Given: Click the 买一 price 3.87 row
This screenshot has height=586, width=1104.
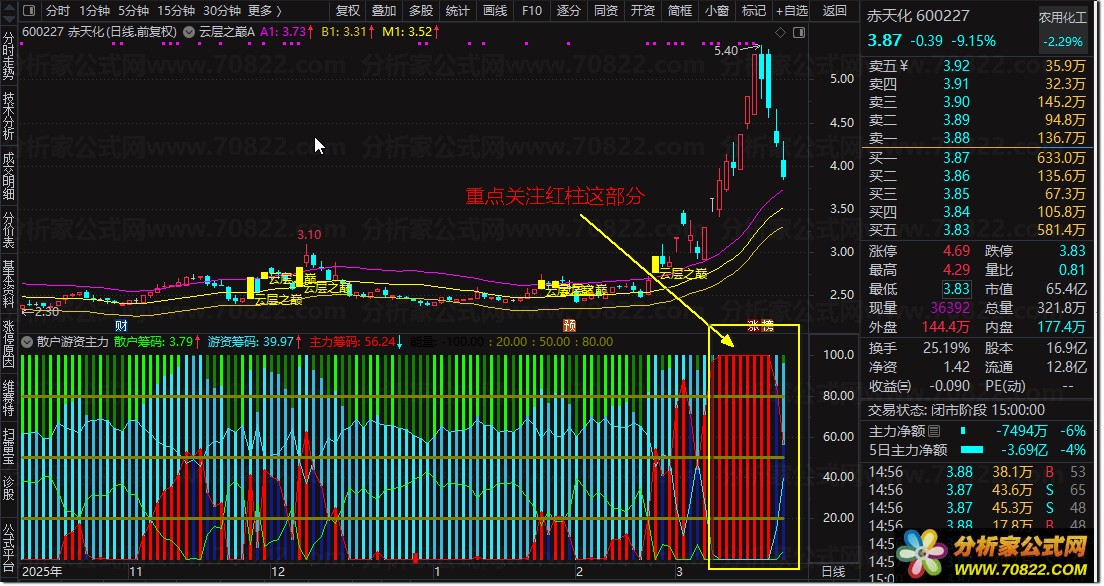Looking at the screenshot, I should tap(977, 158).
